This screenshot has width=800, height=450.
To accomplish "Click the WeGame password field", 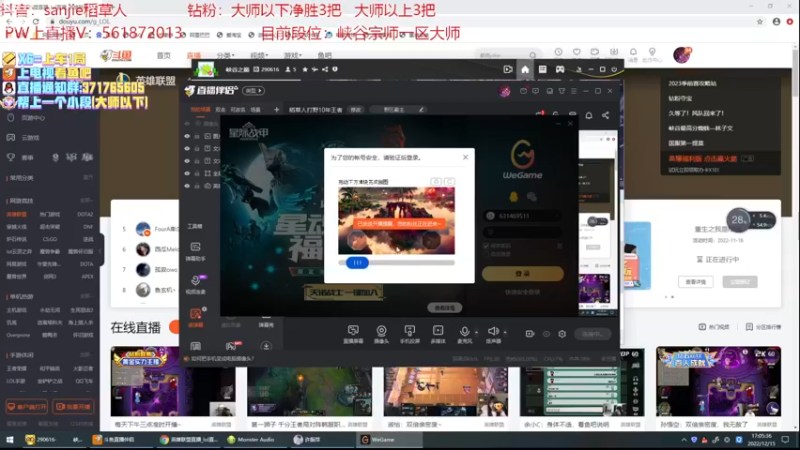I will click(x=522, y=232).
